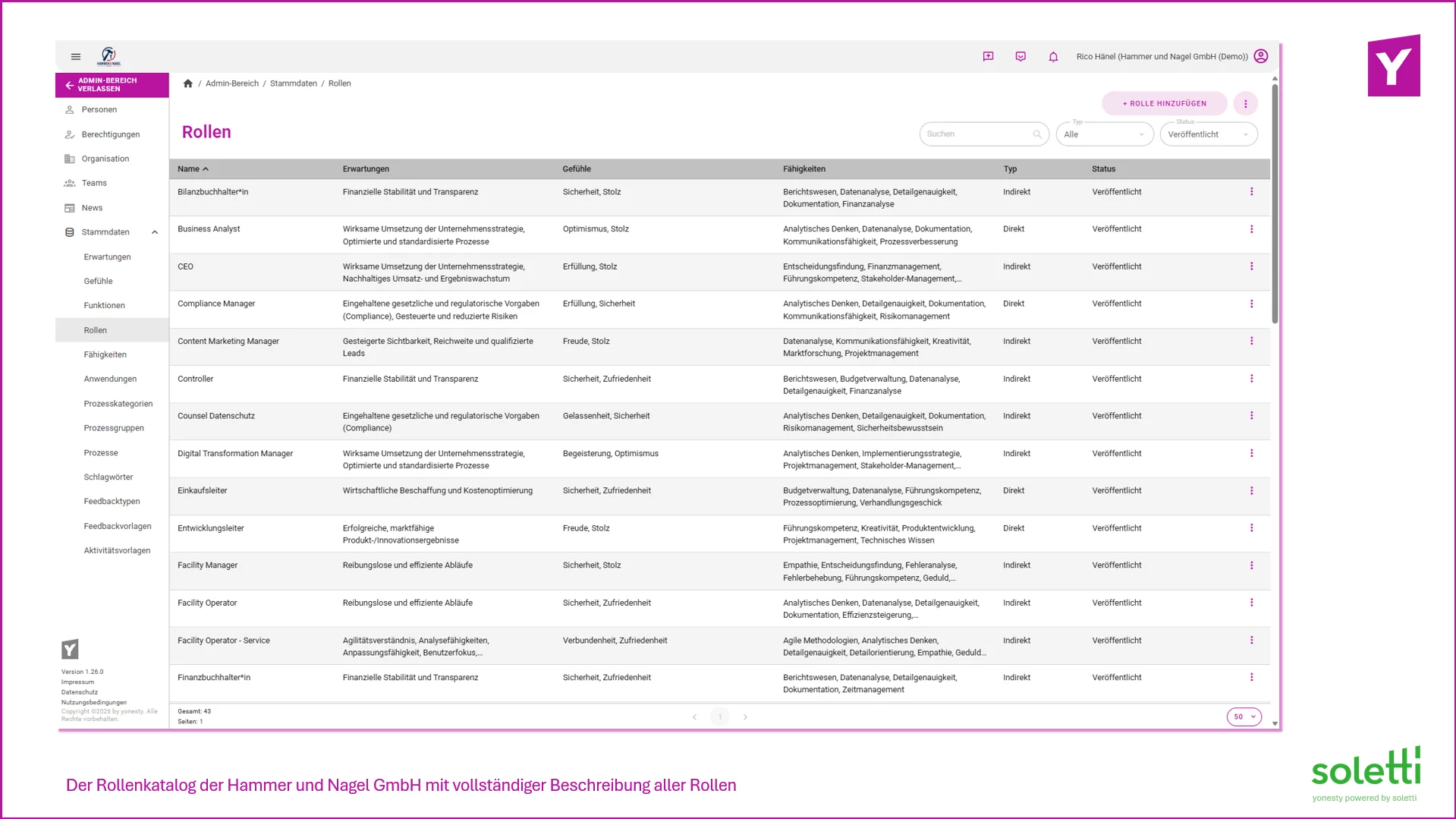Open row menu for Facility Operator - Service

[1251, 641]
